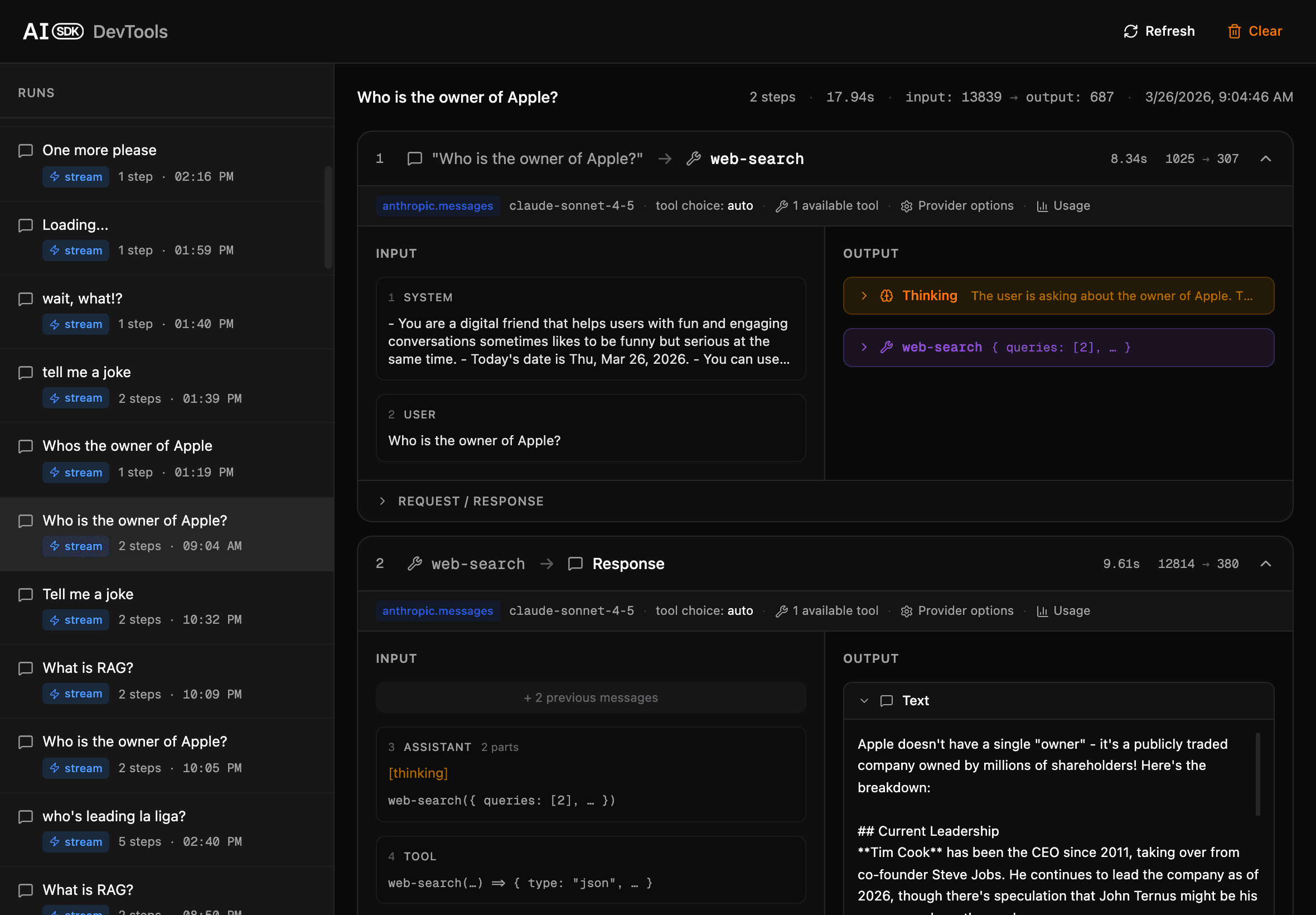Click the runs sidebar scrollbar
Image resolution: width=1316 pixels, height=915 pixels.
pos(328,217)
